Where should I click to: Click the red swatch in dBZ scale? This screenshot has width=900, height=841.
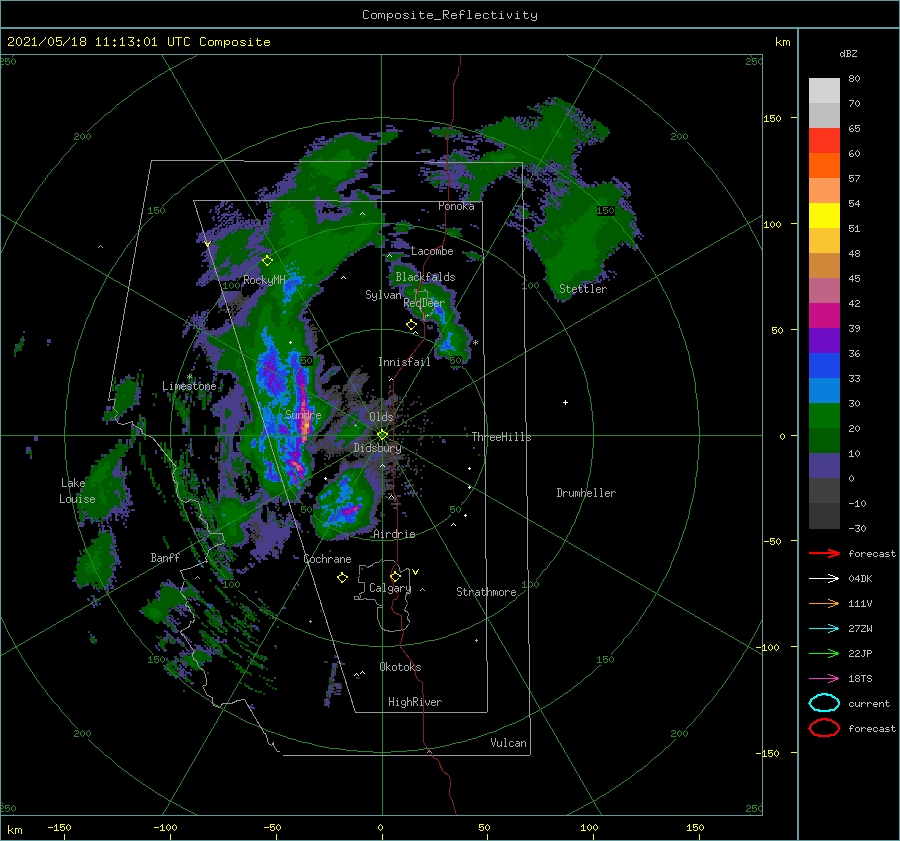824,141
